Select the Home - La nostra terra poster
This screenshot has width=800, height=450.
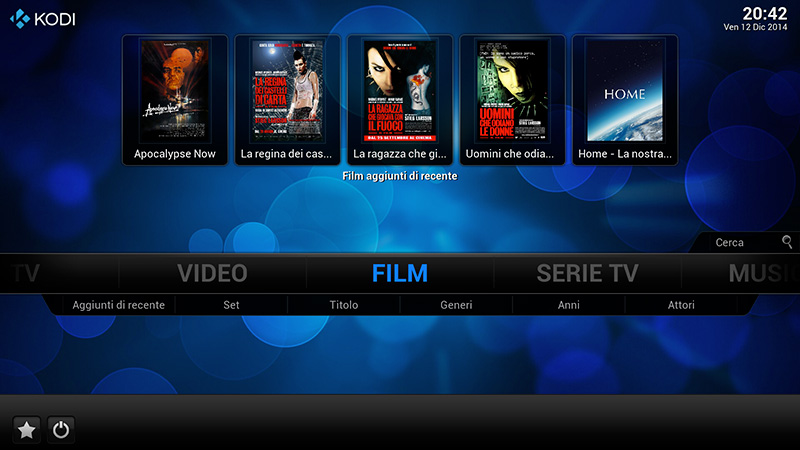pyautogui.click(x=625, y=100)
